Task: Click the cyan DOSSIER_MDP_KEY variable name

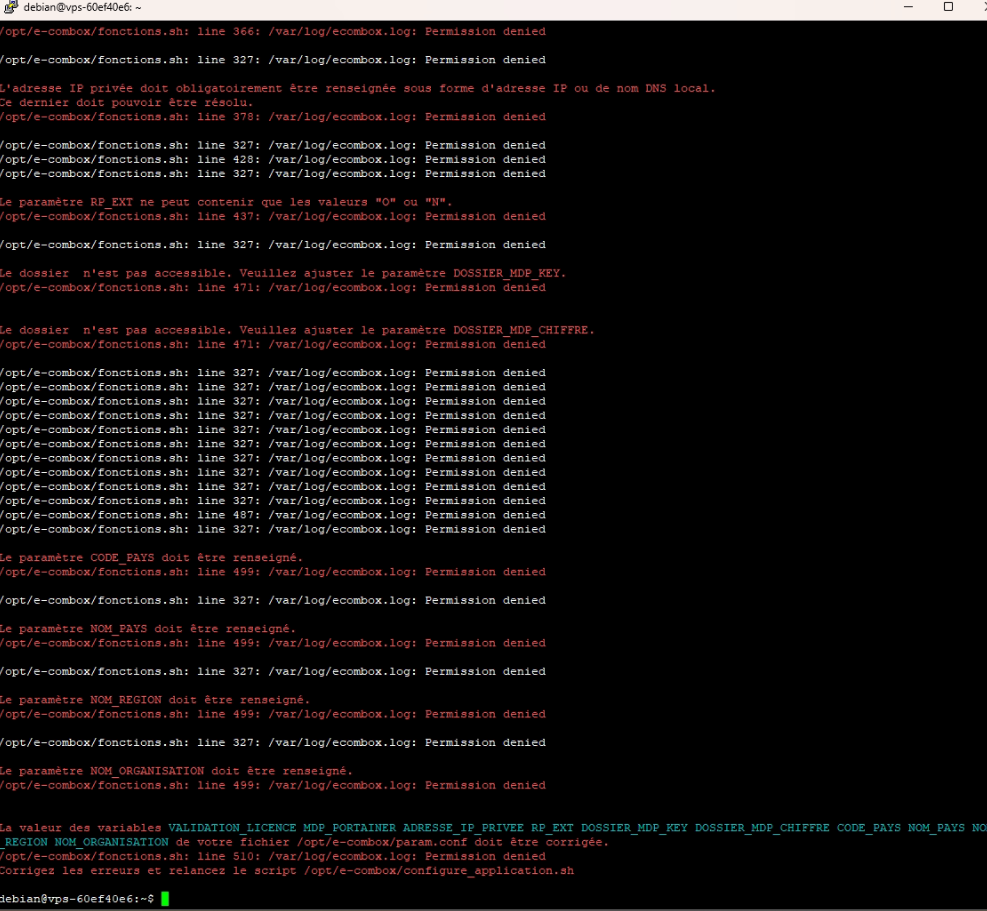Action: point(634,828)
